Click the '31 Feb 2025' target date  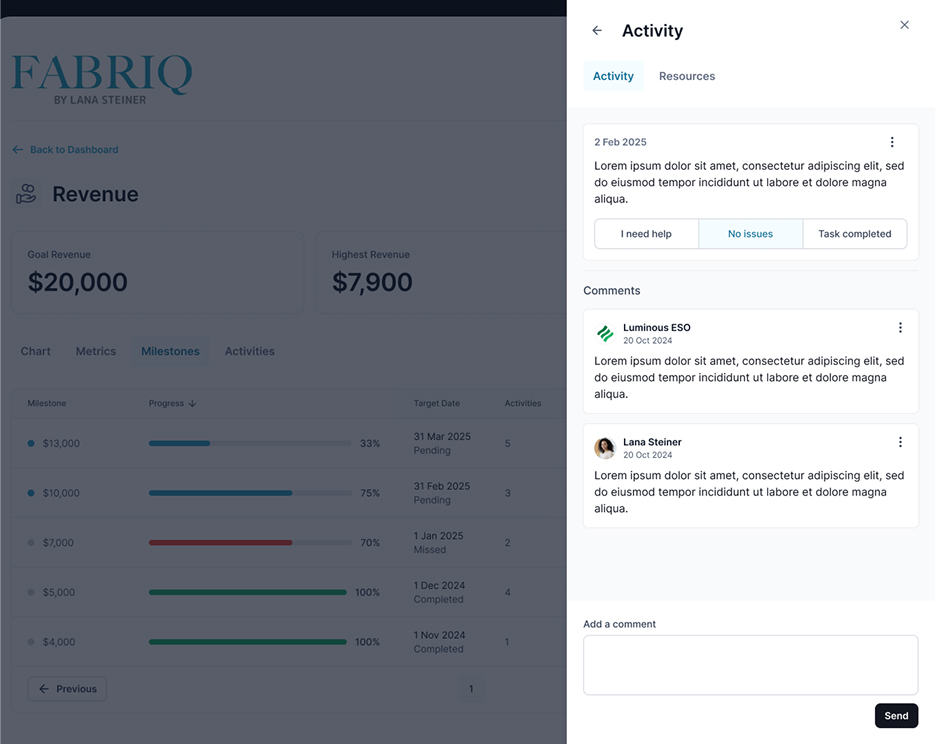[x=442, y=486]
